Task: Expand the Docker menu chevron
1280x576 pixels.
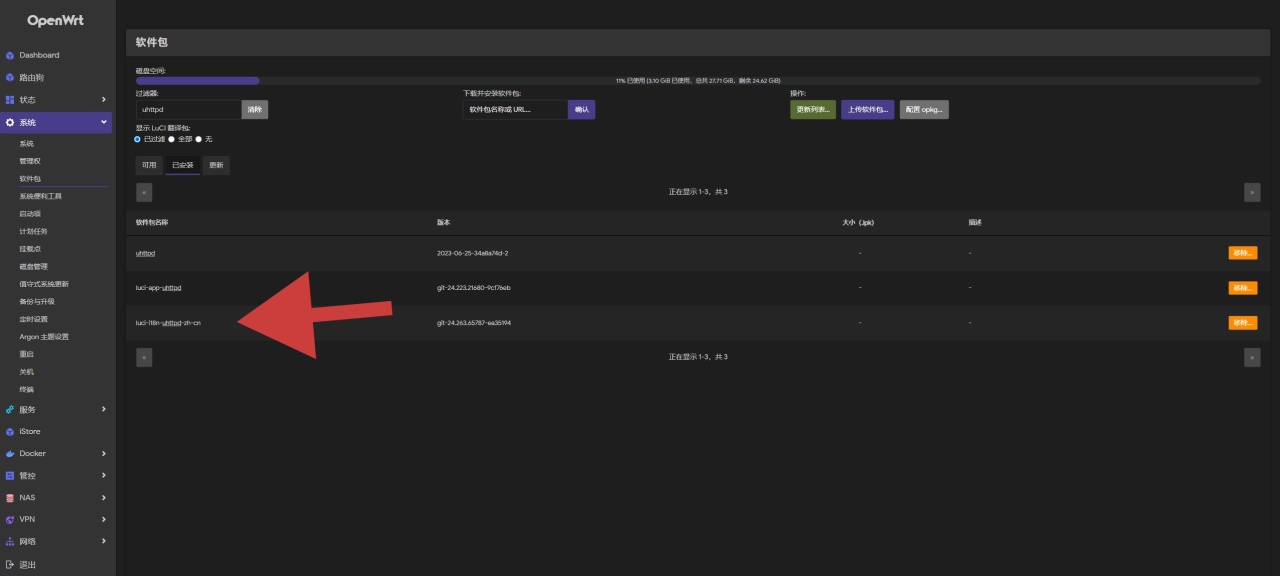Action: pyautogui.click(x=104, y=453)
